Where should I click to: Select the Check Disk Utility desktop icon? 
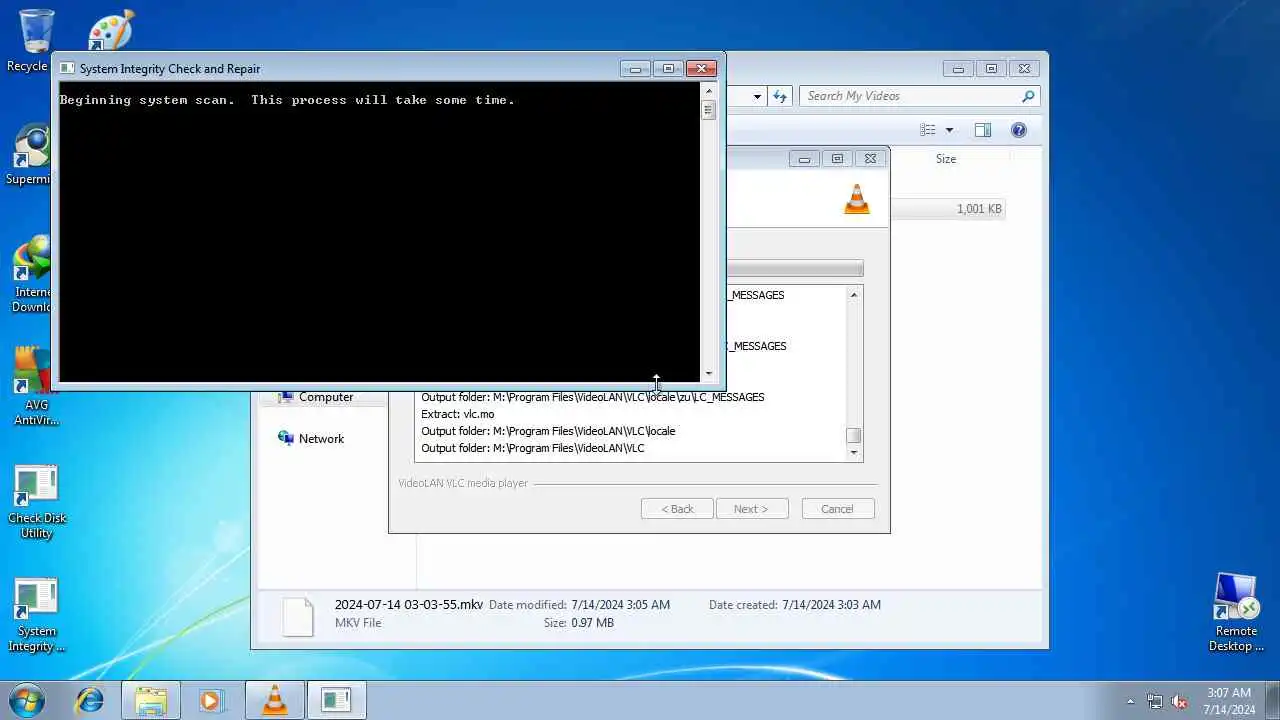coord(36,502)
